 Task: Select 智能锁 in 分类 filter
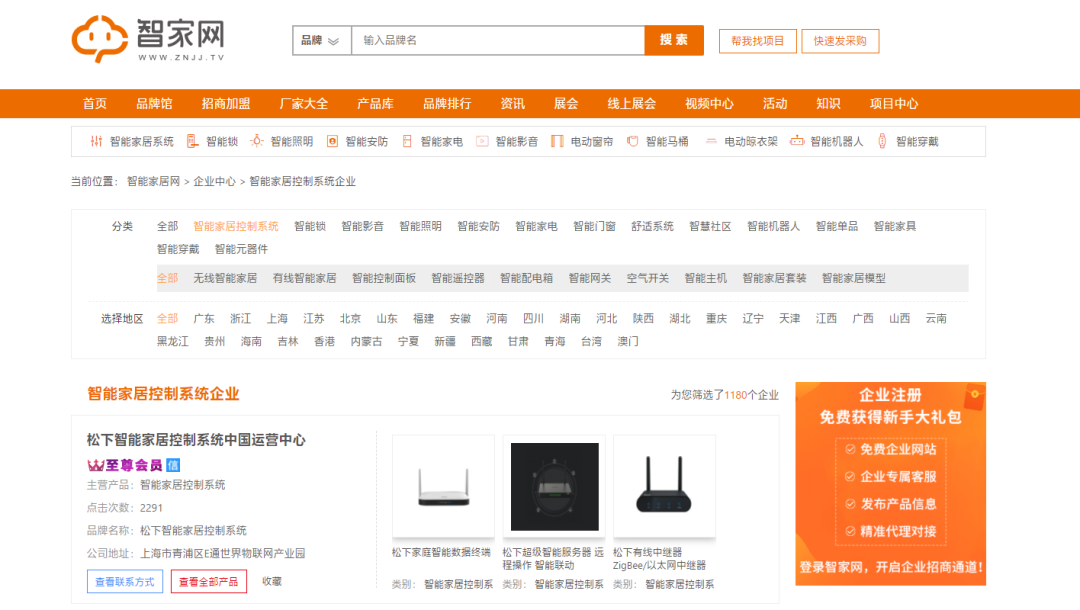[310, 227]
